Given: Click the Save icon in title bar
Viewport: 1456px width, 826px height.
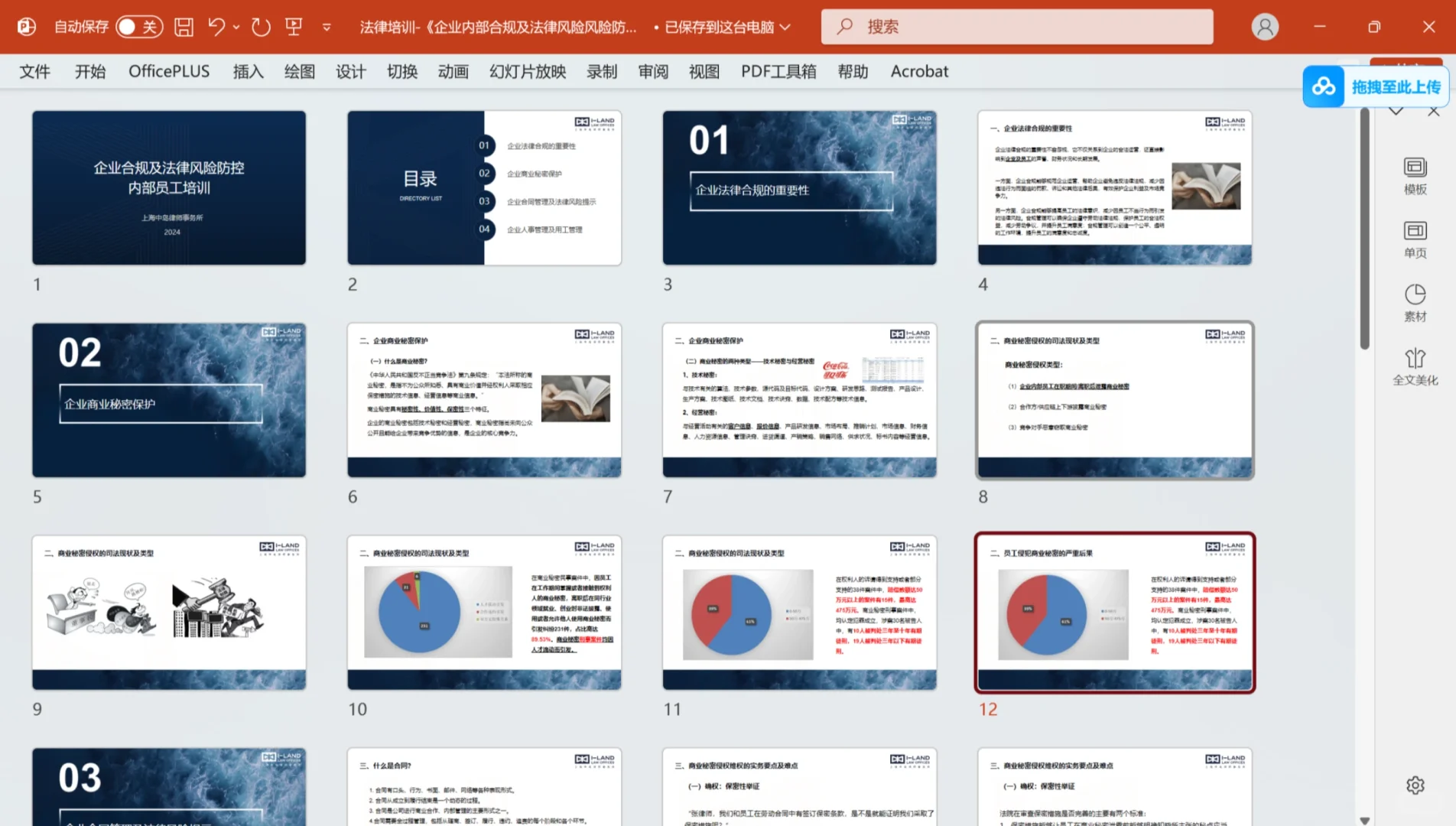Looking at the screenshot, I should pyautogui.click(x=184, y=27).
